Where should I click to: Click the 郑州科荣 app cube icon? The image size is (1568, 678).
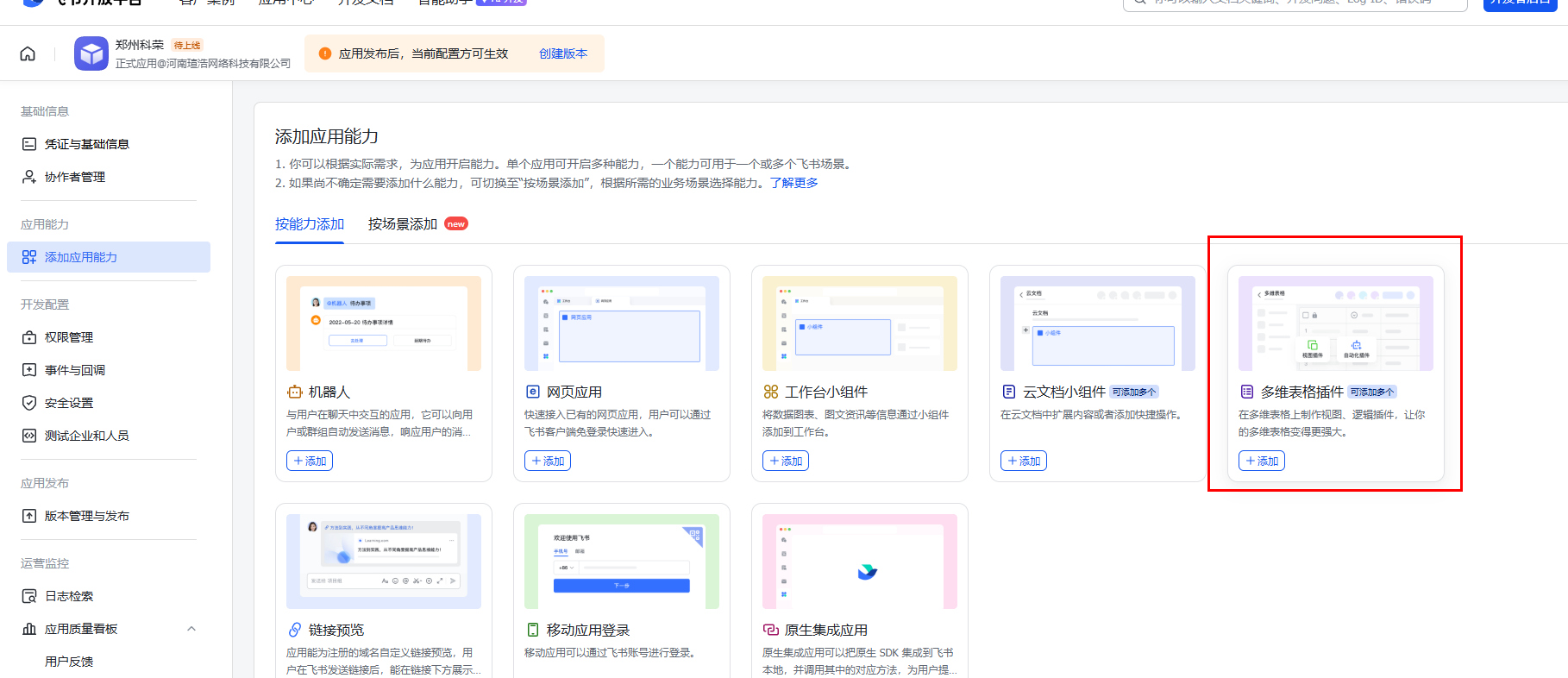tap(91, 53)
